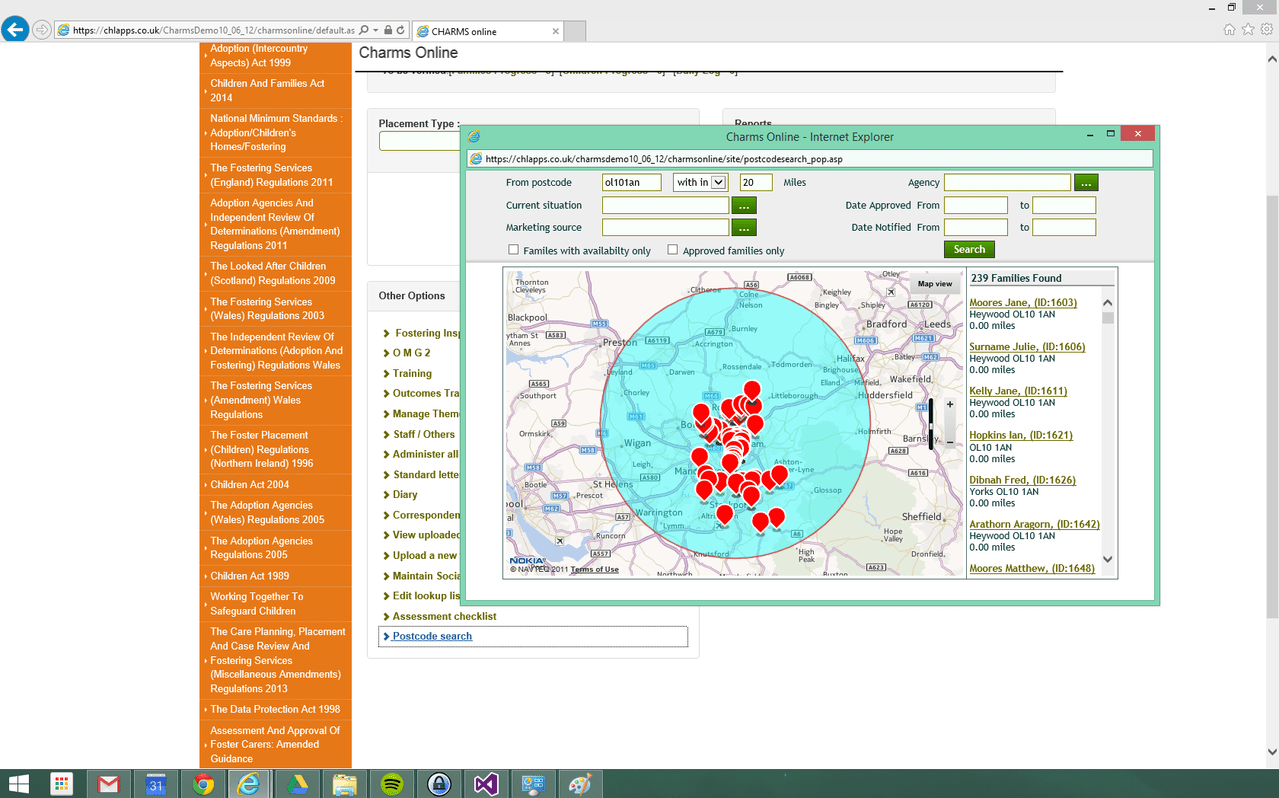Zoom in on map with plus button
This screenshot has width=1279, height=798.
[x=949, y=405]
